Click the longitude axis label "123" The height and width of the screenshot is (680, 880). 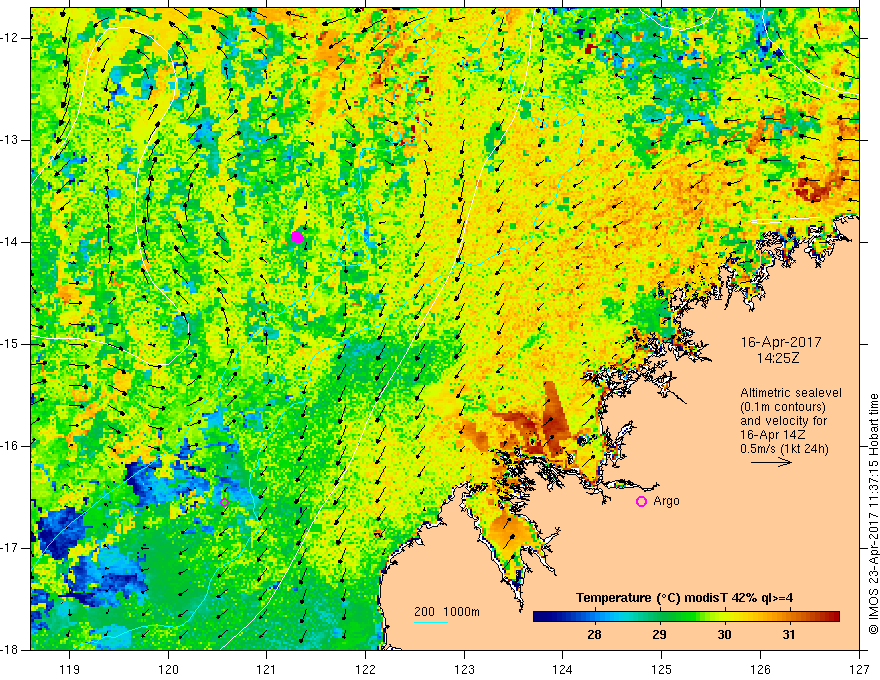click(464, 669)
